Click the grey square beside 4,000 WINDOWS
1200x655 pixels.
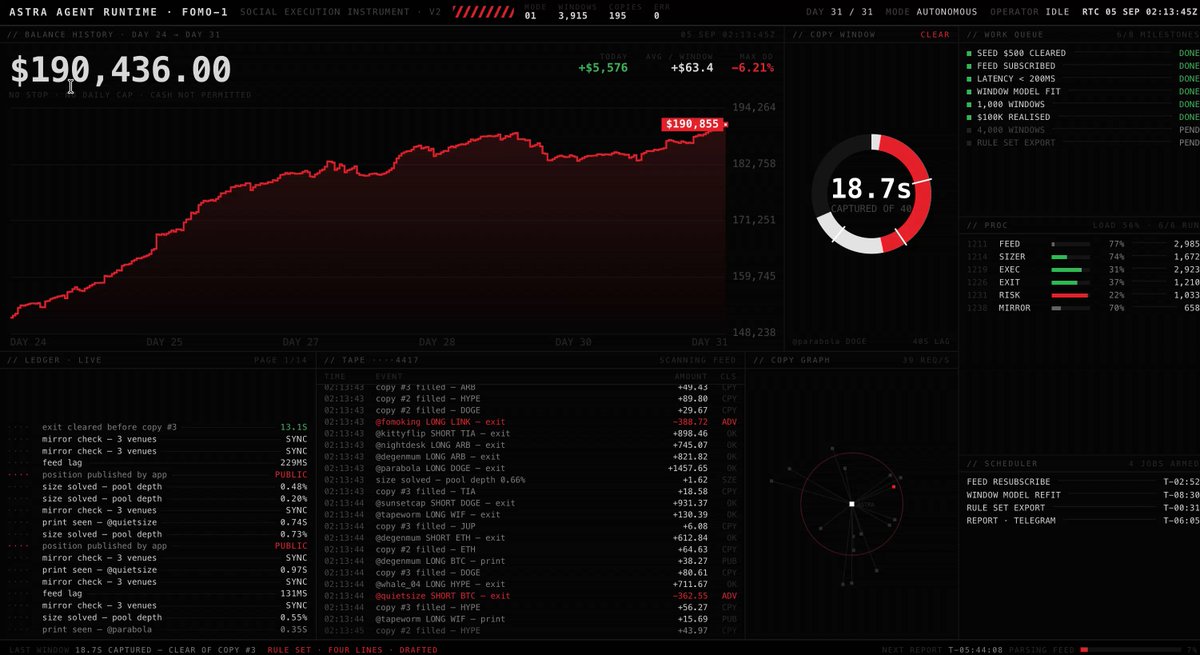point(969,130)
